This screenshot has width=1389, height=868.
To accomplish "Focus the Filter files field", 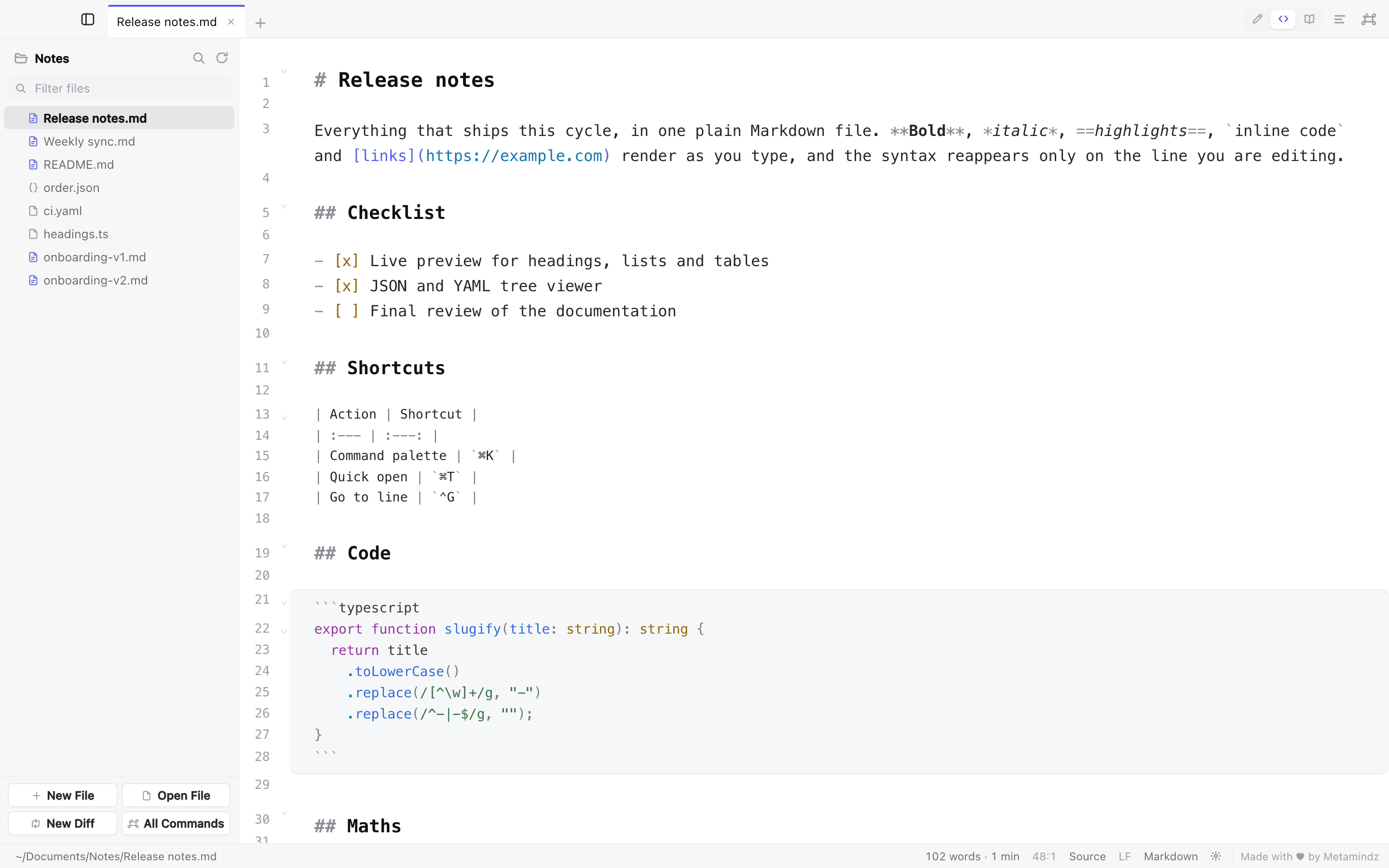I will click(120, 88).
